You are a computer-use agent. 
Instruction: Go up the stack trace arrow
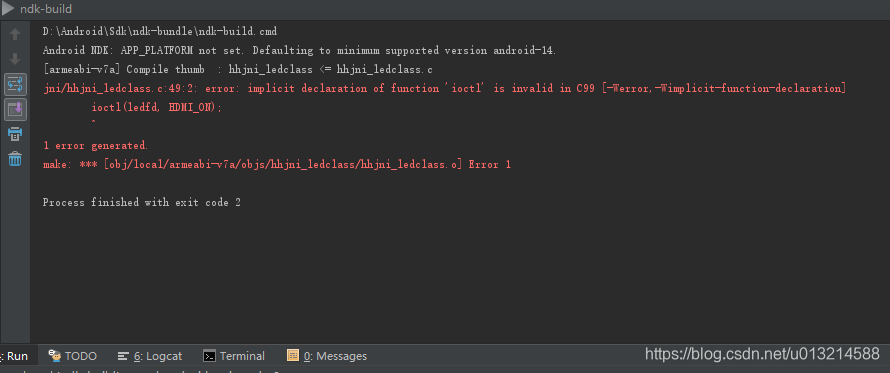click(15, 34)
